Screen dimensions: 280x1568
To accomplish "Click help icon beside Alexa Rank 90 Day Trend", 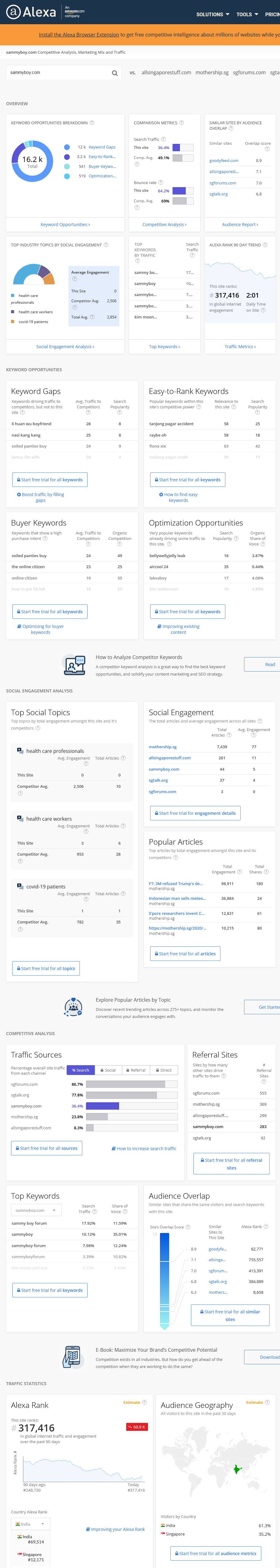I will point(265,245).
